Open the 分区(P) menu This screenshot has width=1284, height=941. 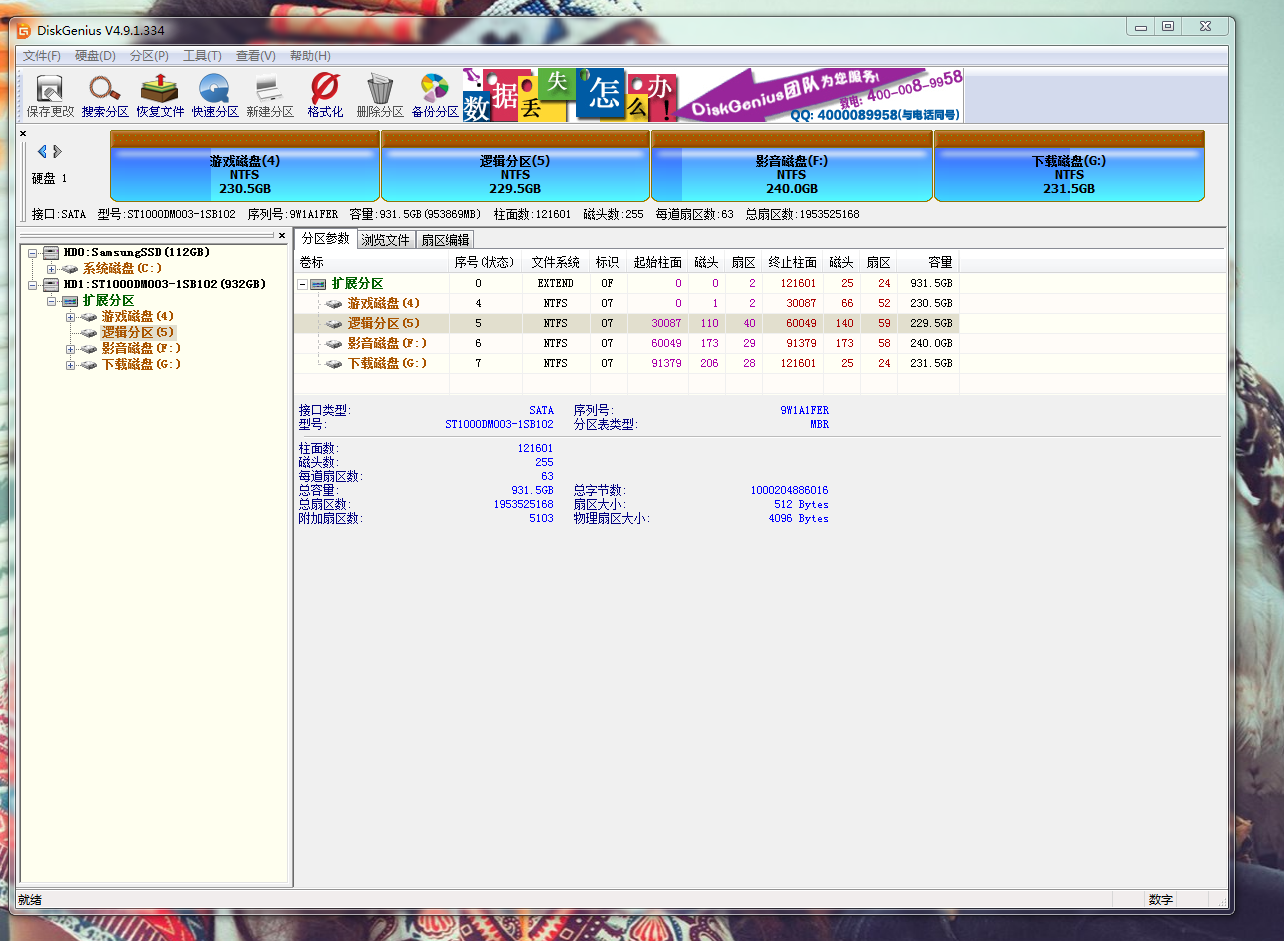pyautogui.click(x=149, y=56)
